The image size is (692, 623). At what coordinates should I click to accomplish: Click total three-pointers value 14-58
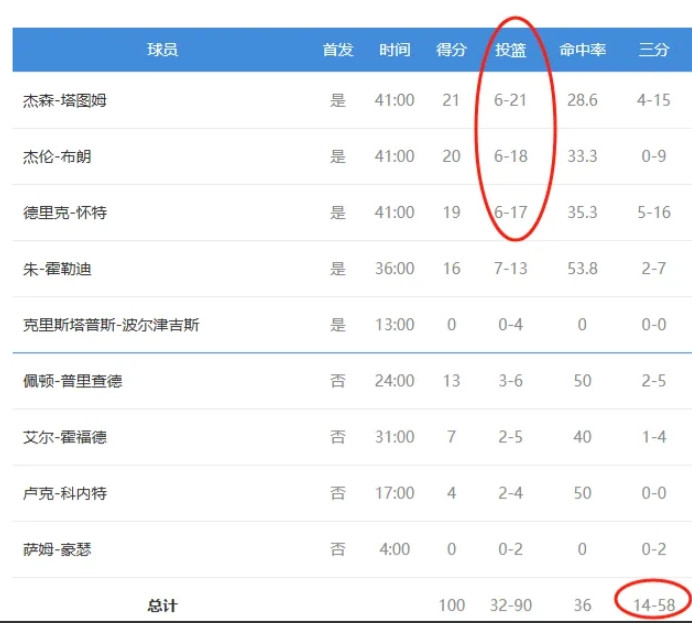(x=654, y=605)
